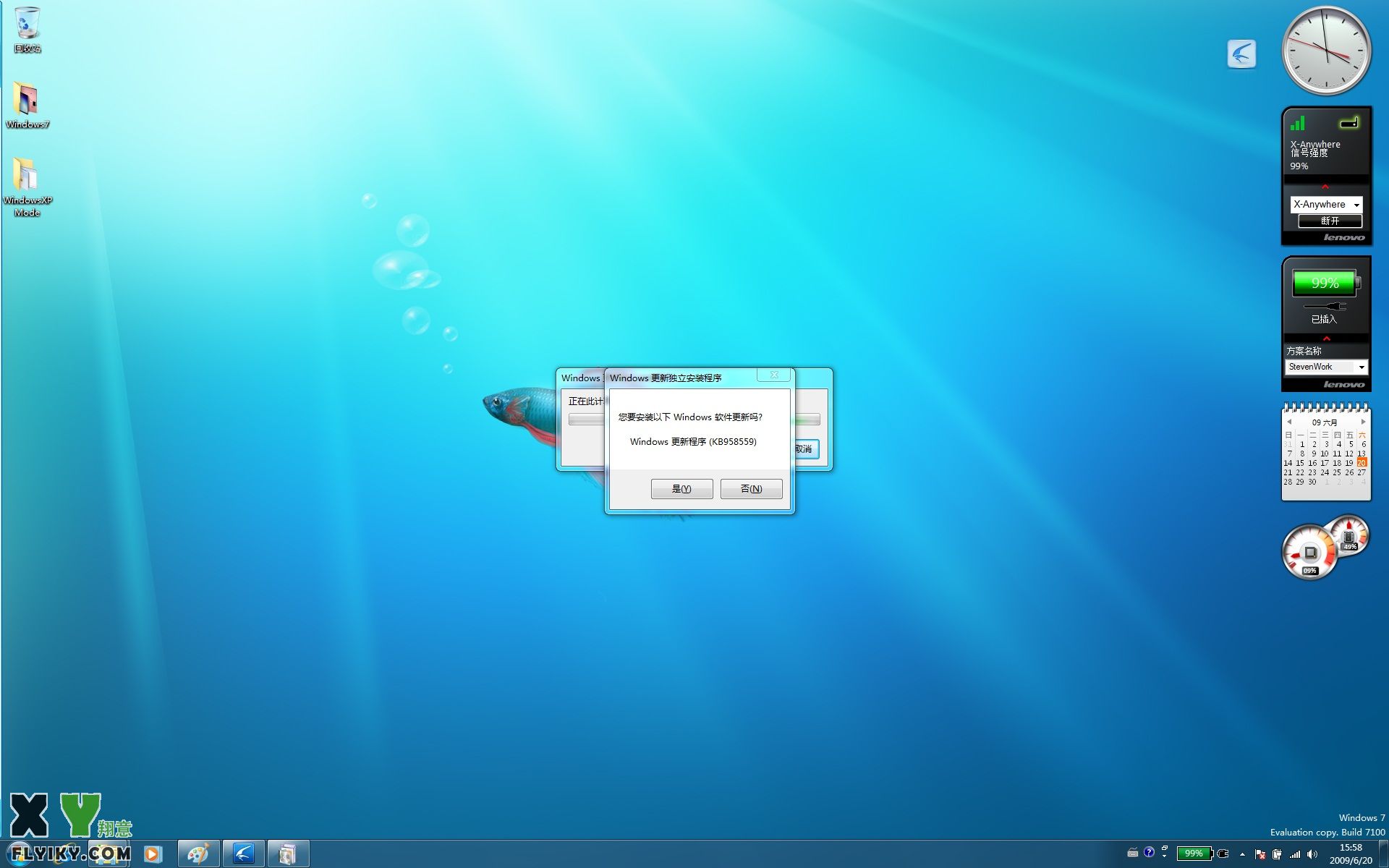Click the taskbar clock showing 15:58
The width and height of the screenshot is (1389, 868).
1351,854
